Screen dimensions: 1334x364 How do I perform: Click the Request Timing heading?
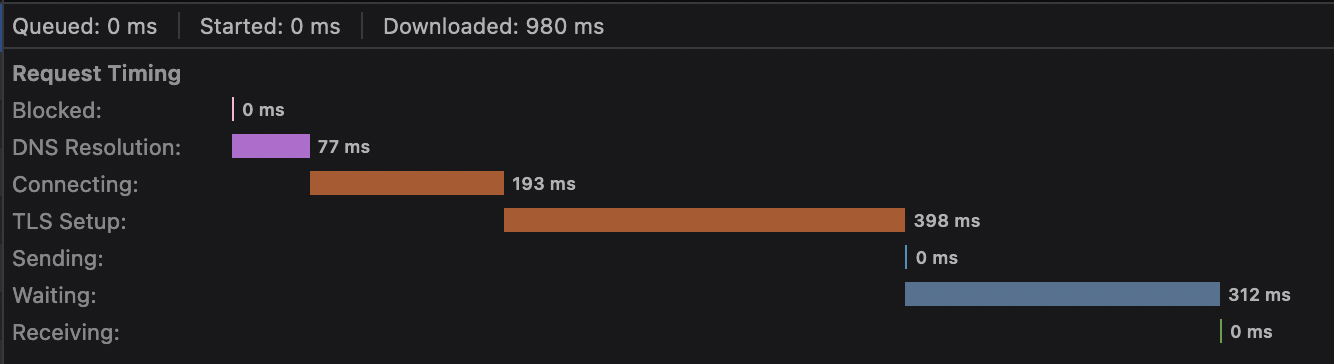click(97, 73)
